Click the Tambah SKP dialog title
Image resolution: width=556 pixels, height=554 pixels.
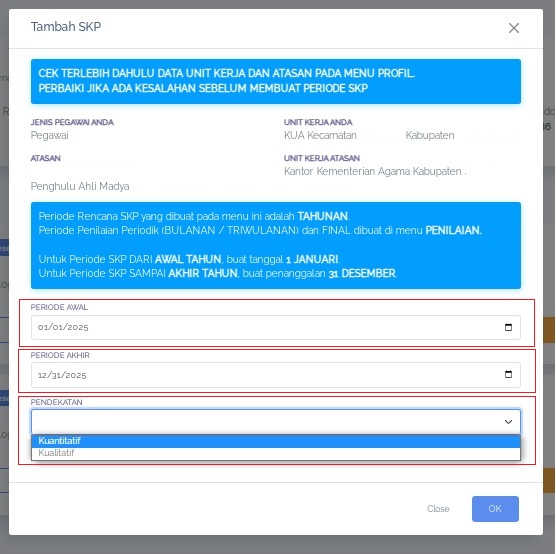click(x=66, y=27)
